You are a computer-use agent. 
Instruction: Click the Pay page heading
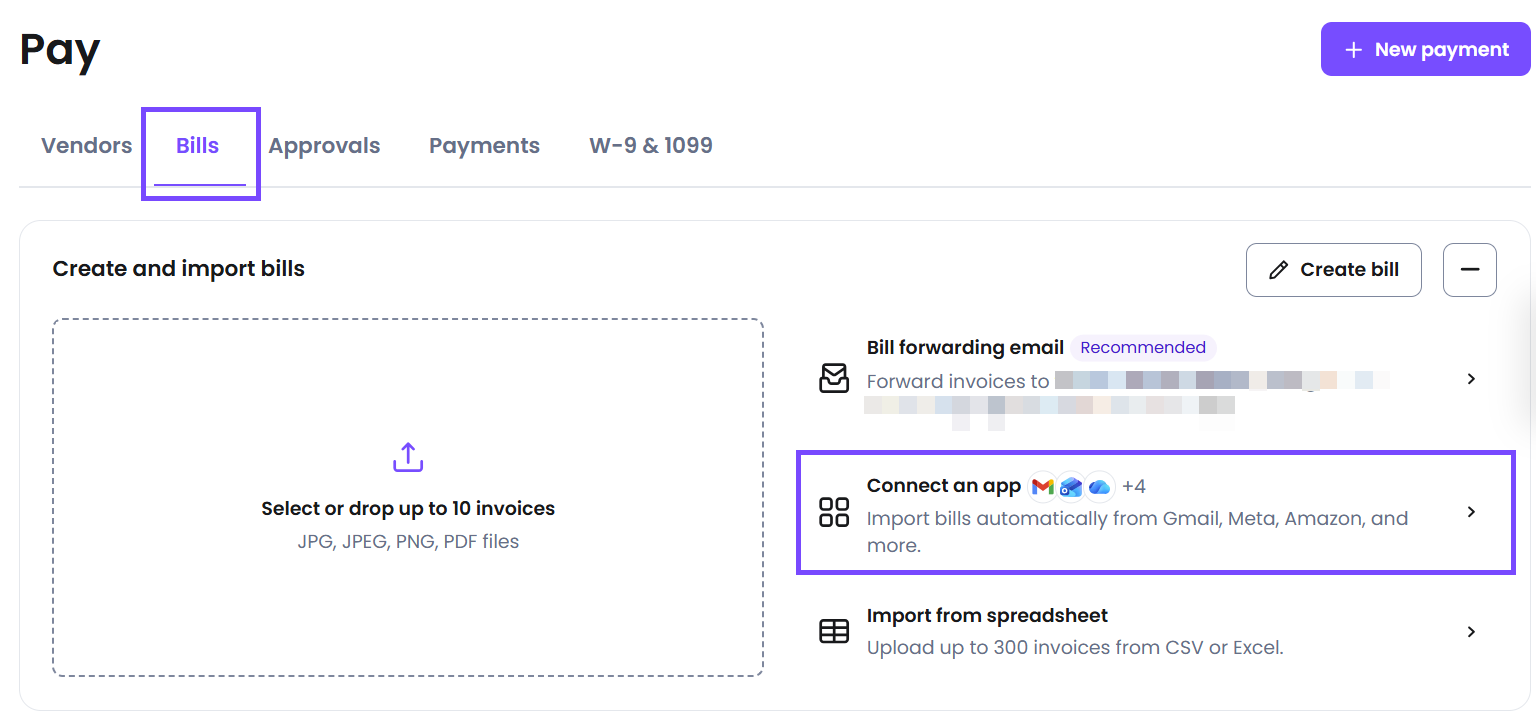click(60, 50)
